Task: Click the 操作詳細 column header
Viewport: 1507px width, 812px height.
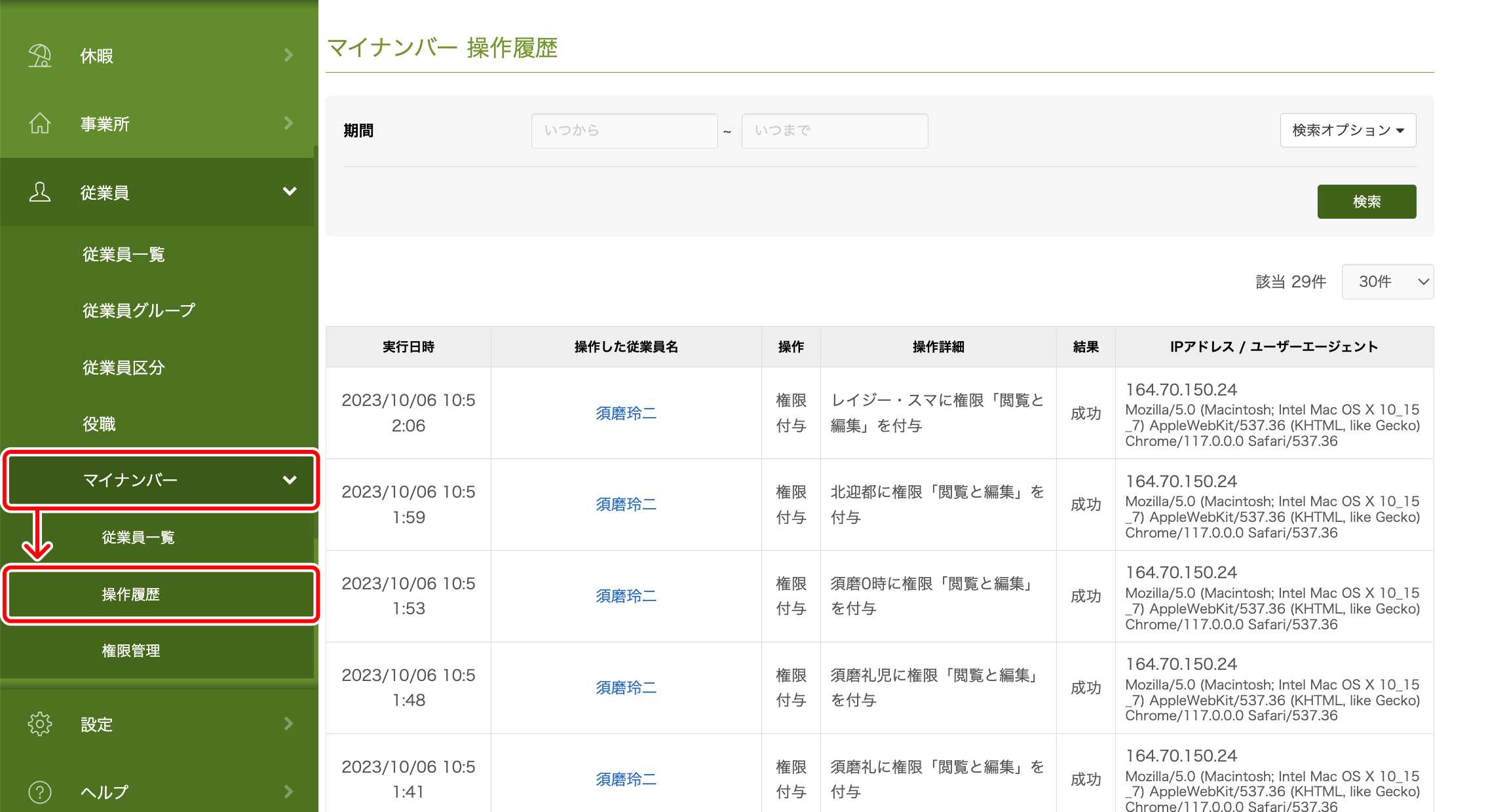Action: pos(938,346)
